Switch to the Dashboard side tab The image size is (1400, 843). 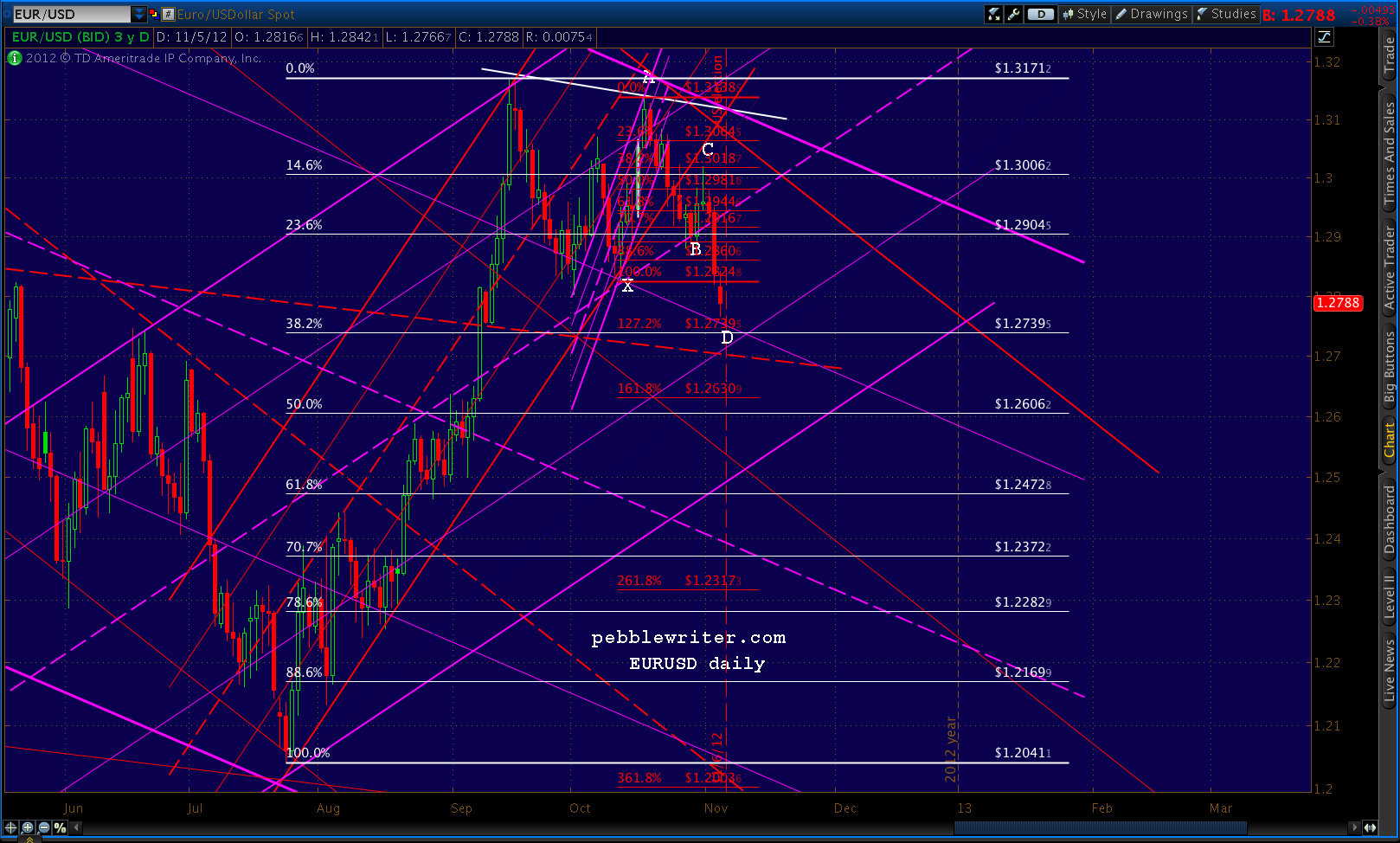tap(1390, 520)
